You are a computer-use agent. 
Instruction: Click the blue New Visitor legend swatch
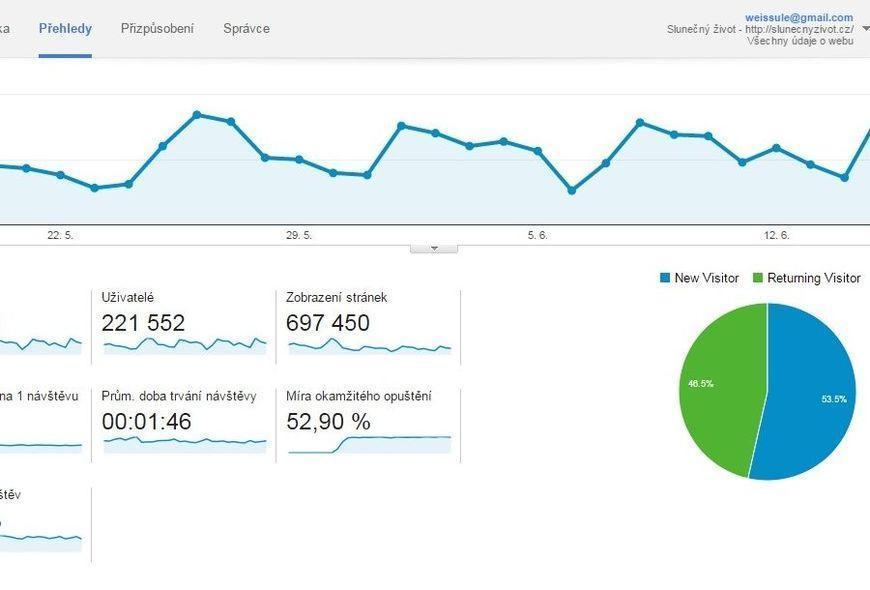pyautogui.click(x=665, y=278)
